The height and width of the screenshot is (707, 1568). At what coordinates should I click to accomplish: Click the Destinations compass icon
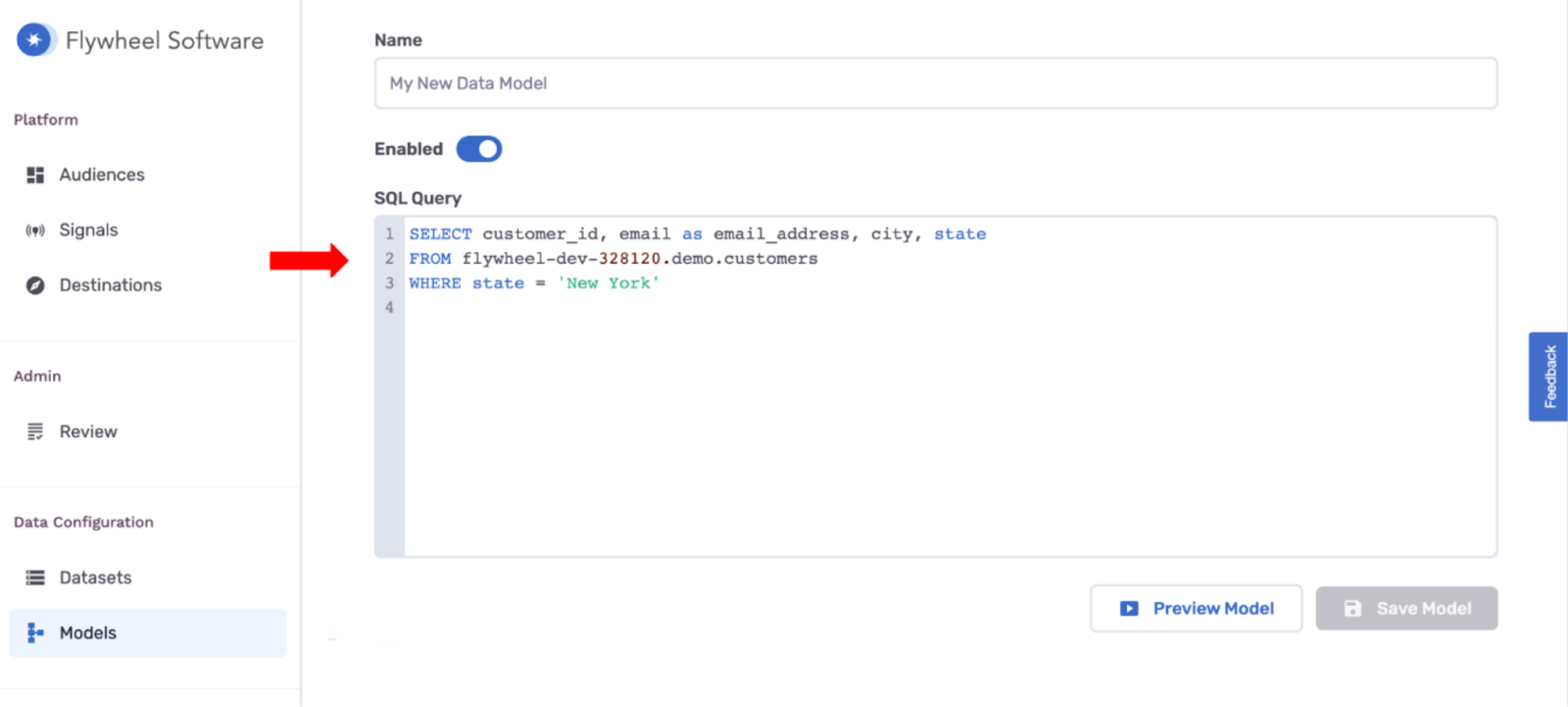35,285
